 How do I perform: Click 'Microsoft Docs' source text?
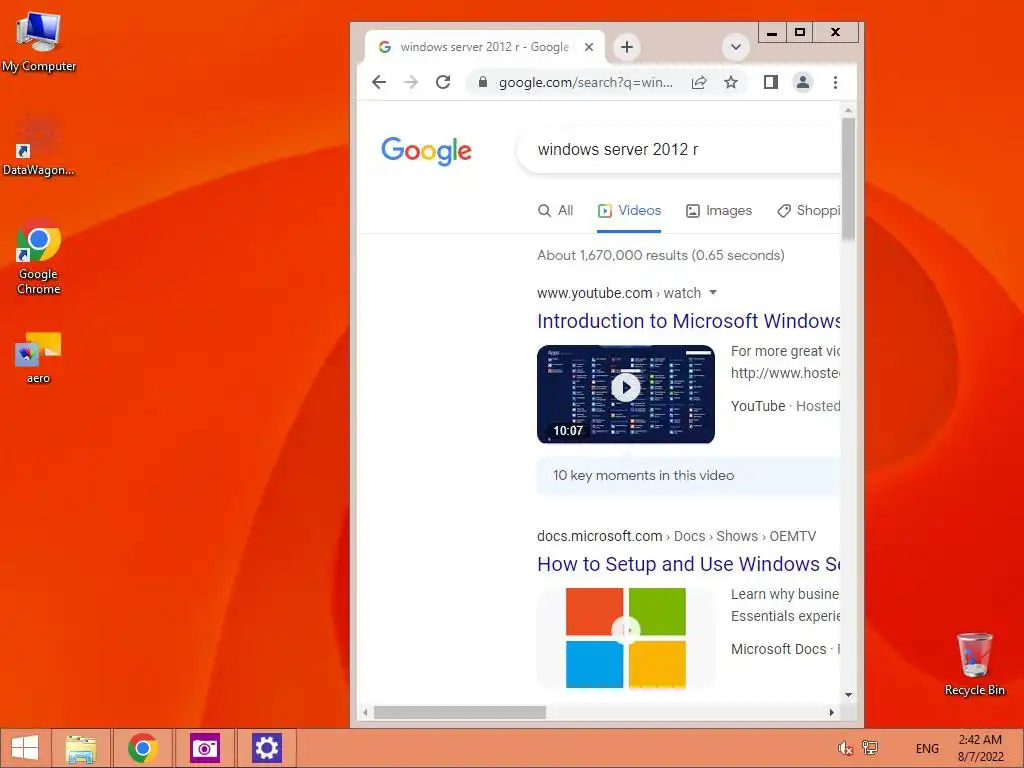778,649
